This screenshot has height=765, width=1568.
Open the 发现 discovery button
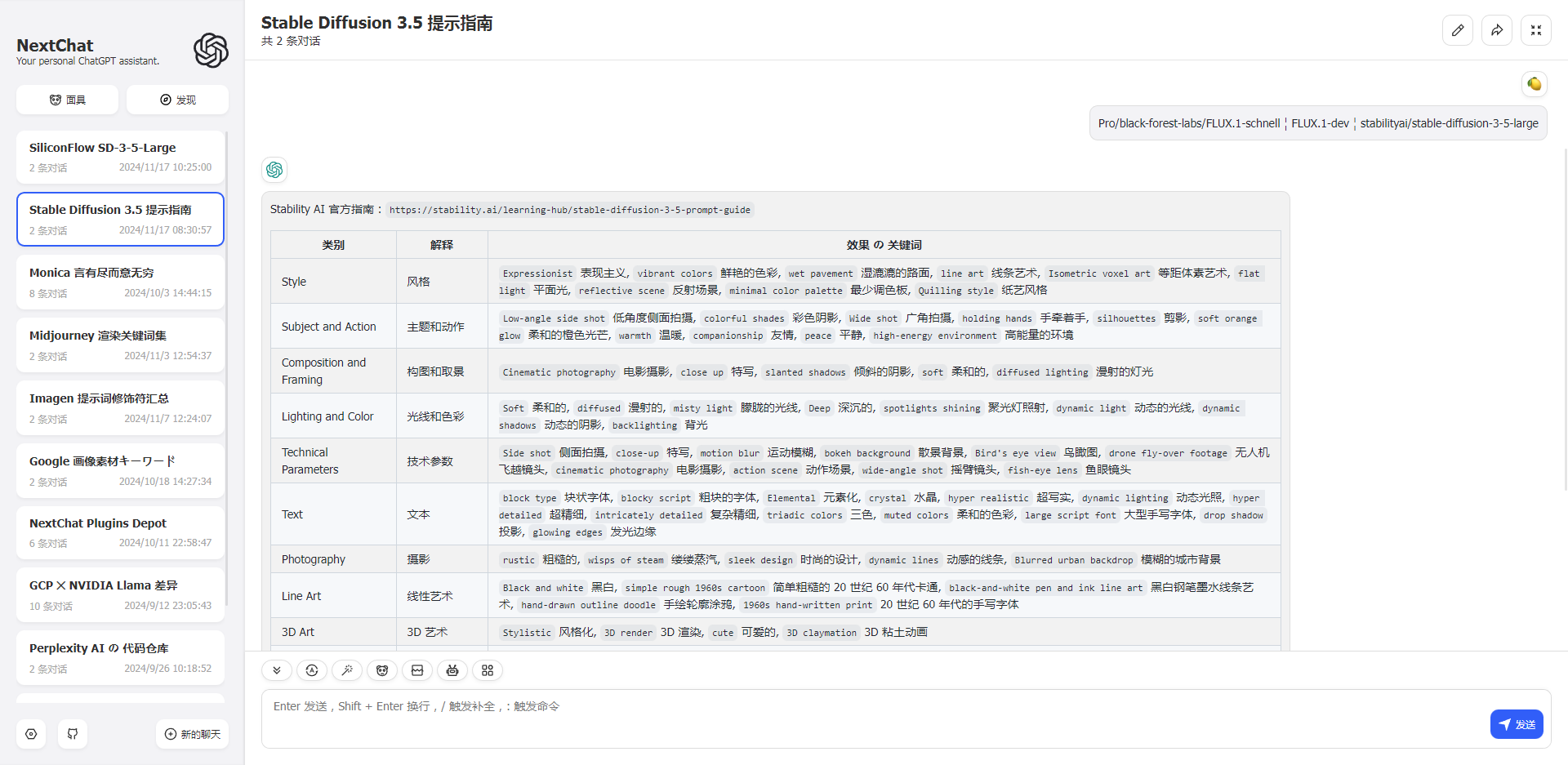(177, 100)
